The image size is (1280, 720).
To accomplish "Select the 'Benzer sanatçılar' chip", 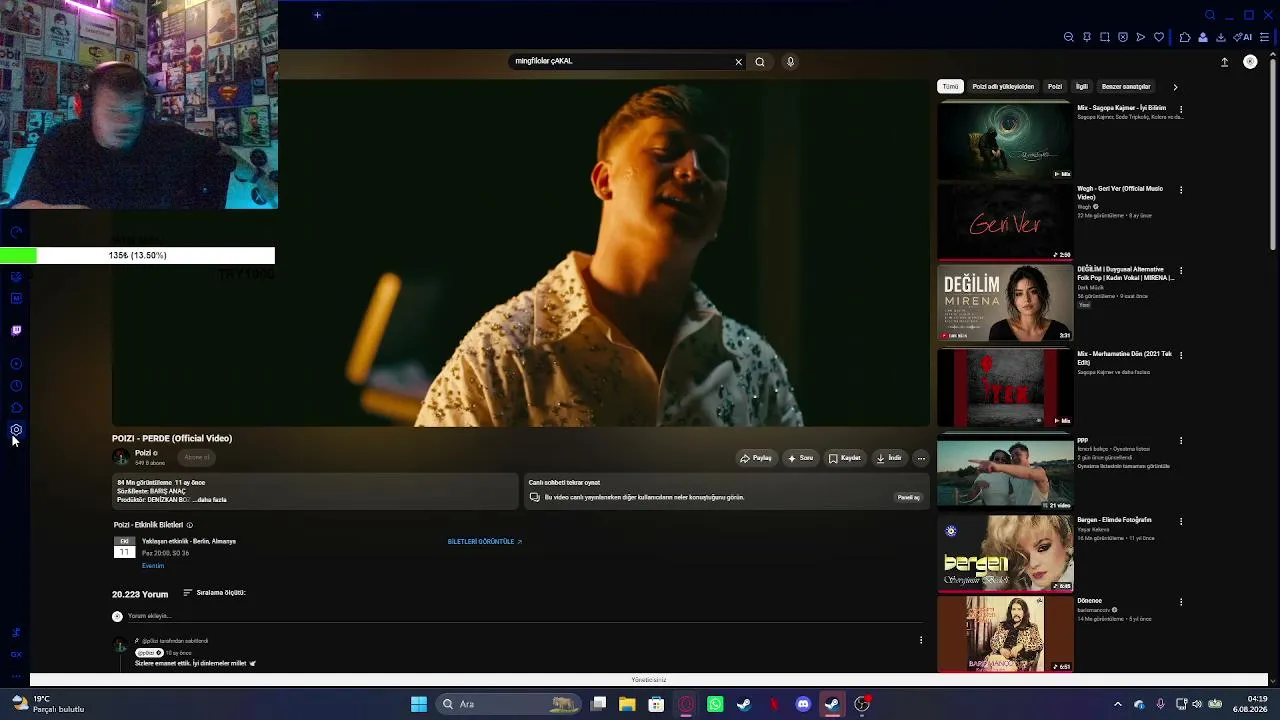I will click(x=1126, y=87).
